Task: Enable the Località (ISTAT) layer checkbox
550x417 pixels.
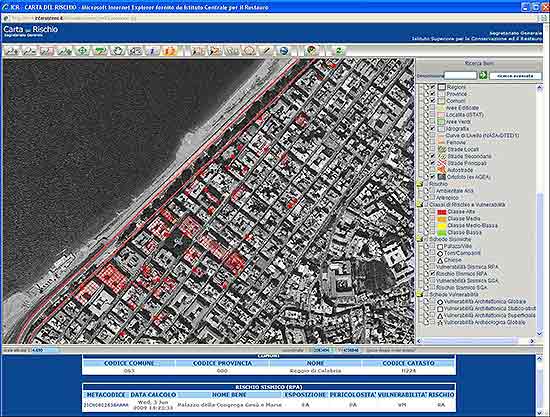Action: click(x=432, y=115)
